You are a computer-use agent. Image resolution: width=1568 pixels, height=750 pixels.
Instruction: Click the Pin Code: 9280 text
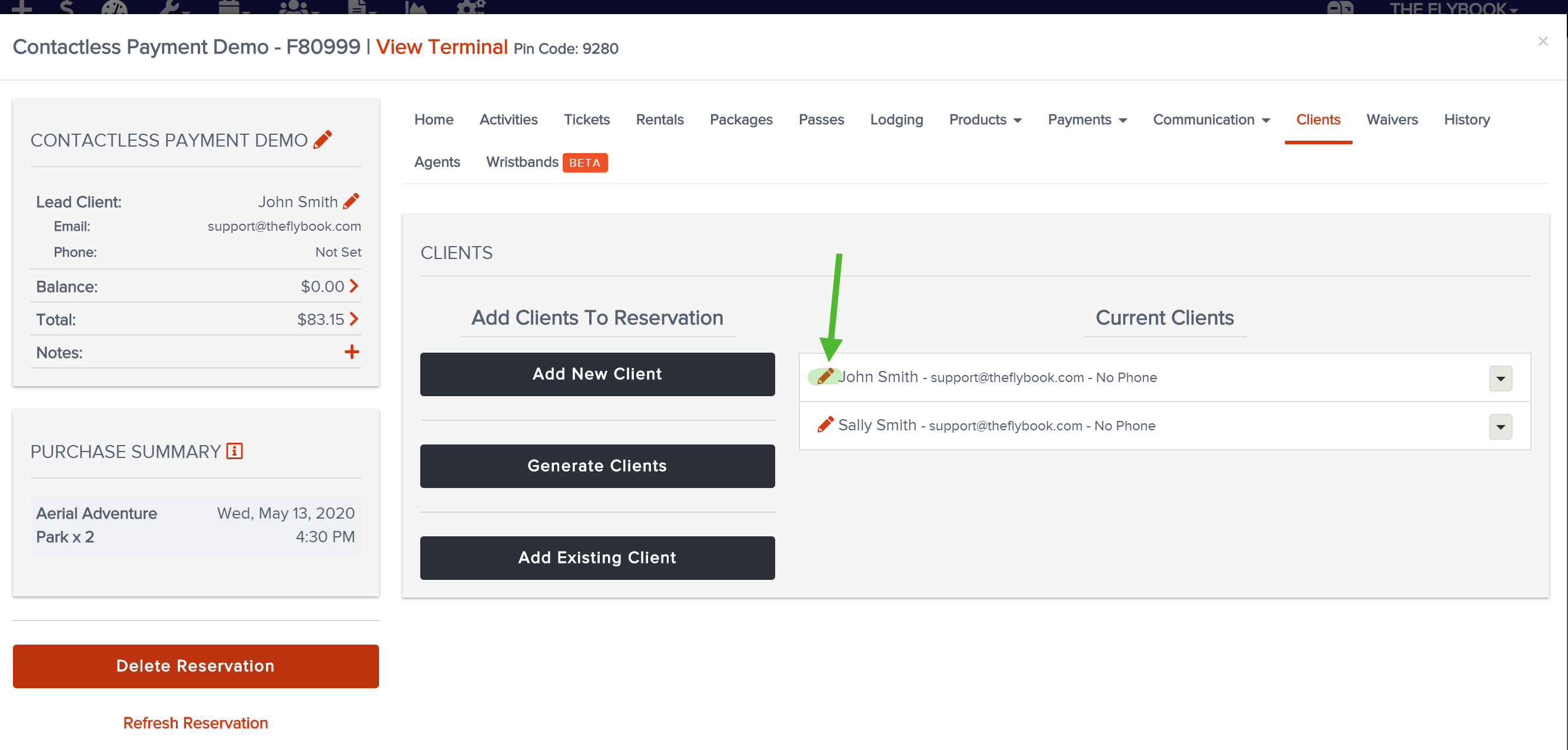(566, 49)
